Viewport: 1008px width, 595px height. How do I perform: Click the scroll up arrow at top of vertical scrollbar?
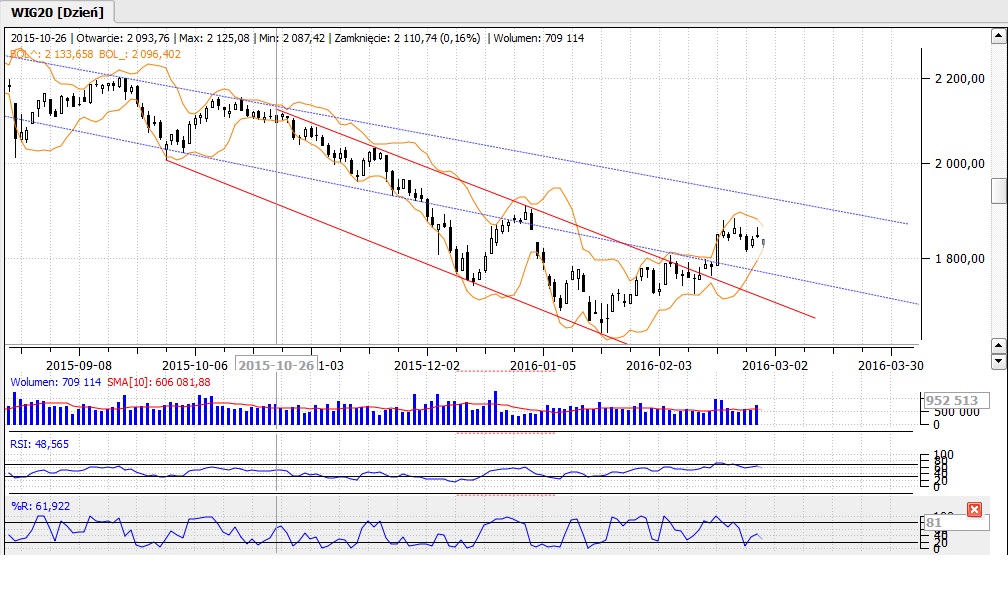tap(998, 37)
